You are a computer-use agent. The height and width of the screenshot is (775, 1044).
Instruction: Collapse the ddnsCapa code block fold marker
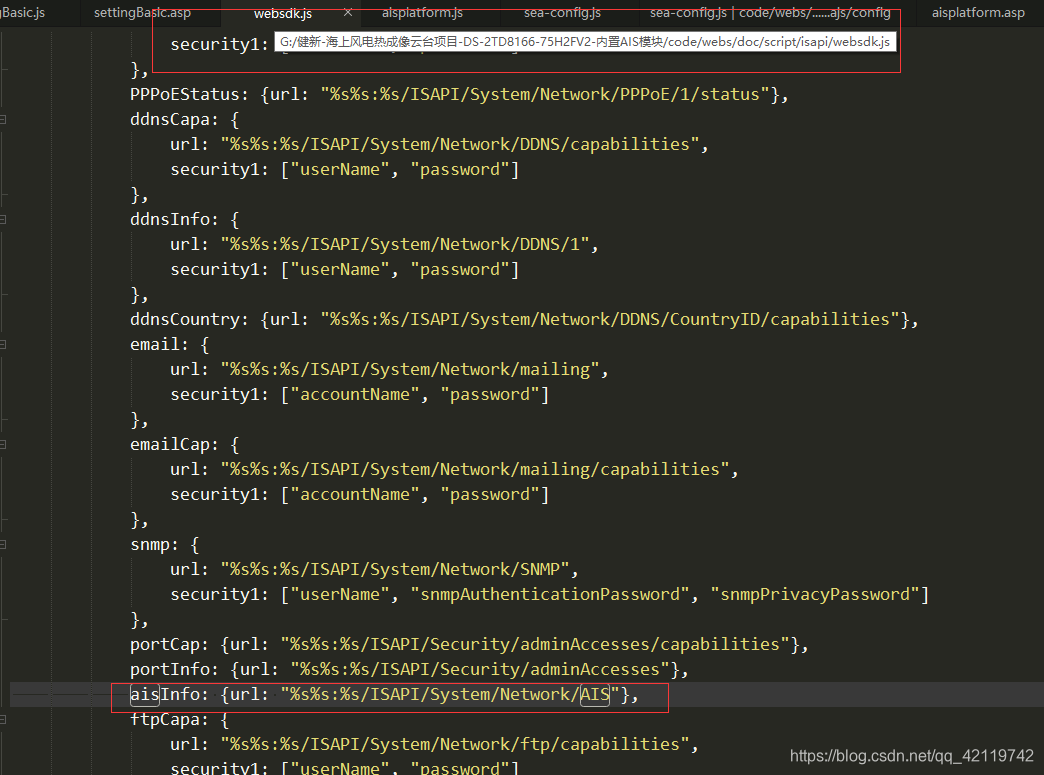pos(3,120)
